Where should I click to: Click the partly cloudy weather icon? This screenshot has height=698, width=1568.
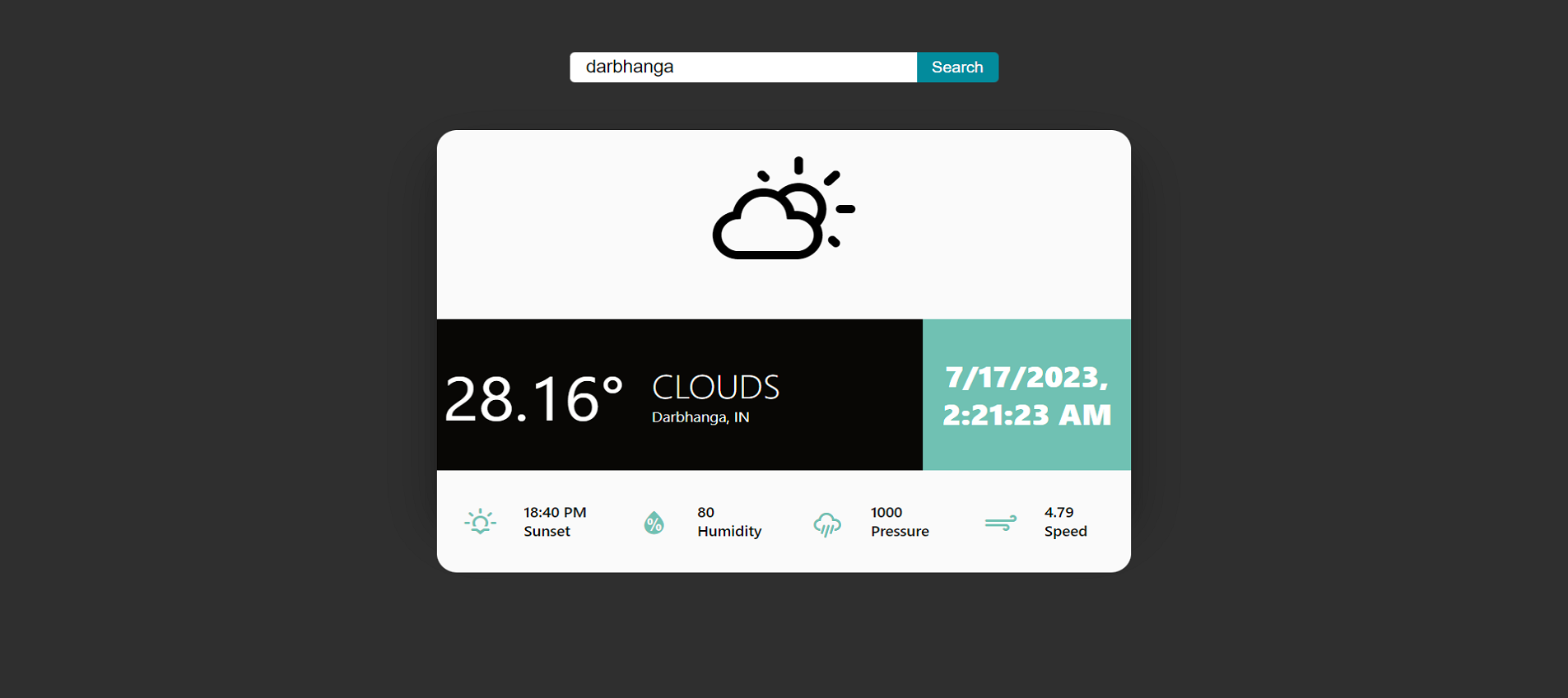(784, 209)
